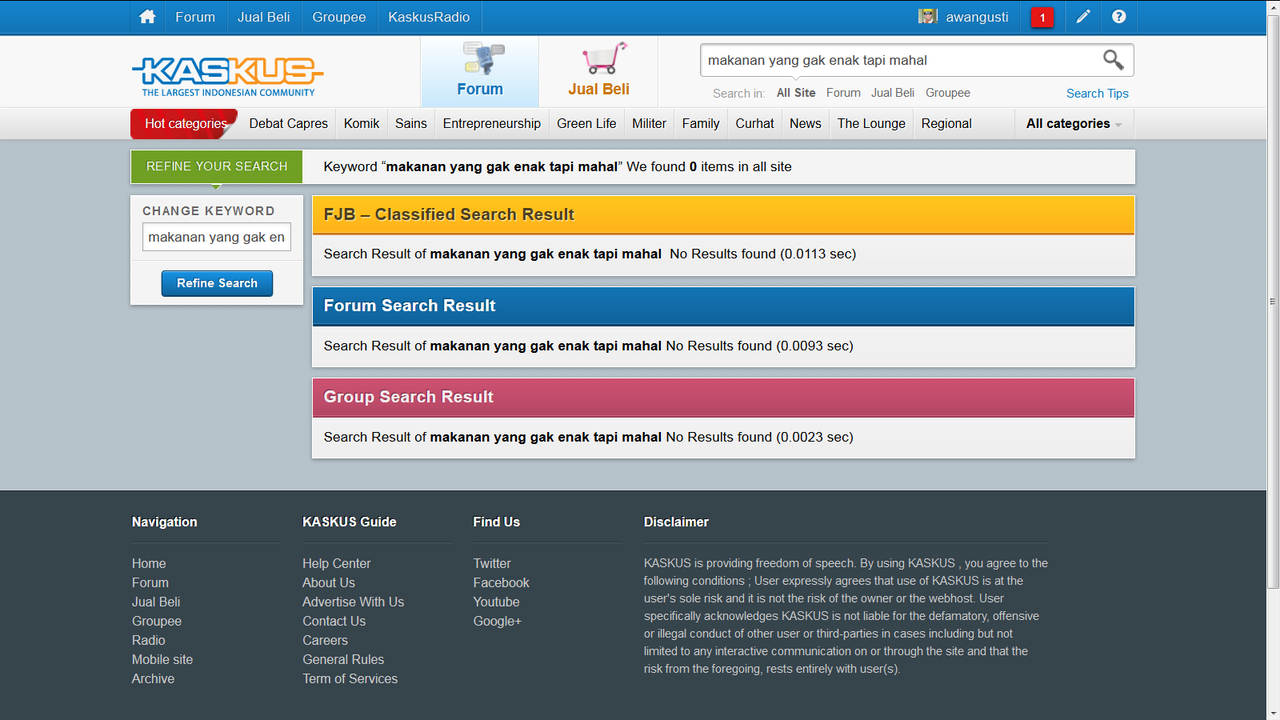Go to the home icon in top bar
This screenshot has height=720, width=1280.
(x=147, y=17)
